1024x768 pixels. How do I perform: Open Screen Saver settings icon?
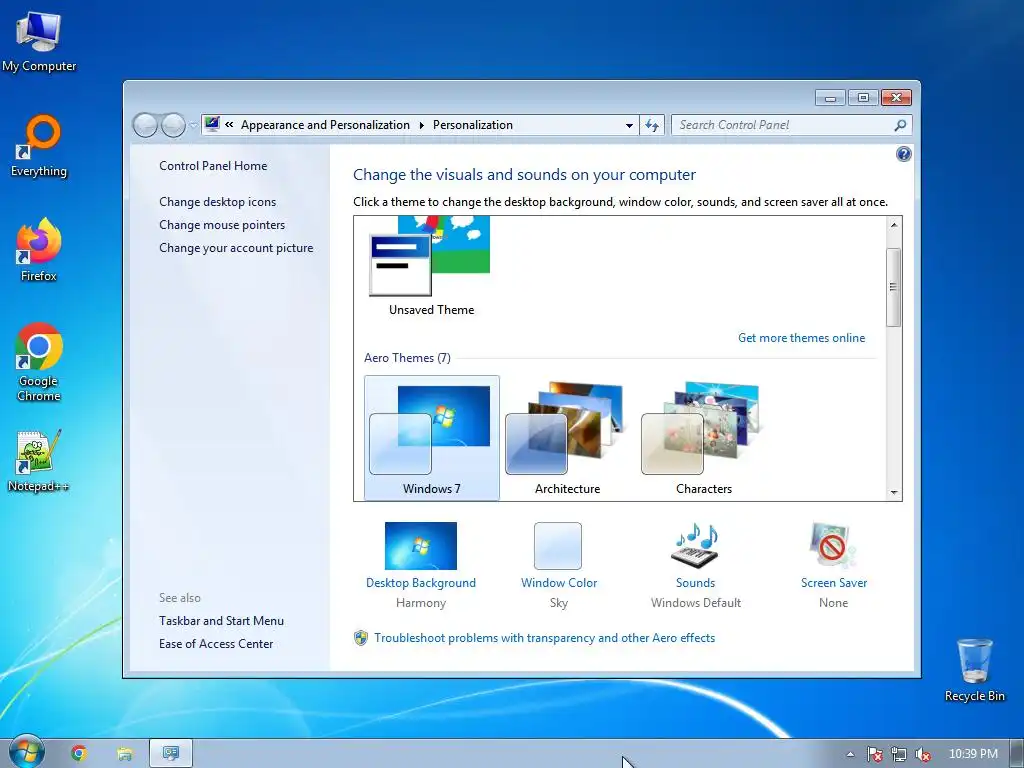pos(833,546)
